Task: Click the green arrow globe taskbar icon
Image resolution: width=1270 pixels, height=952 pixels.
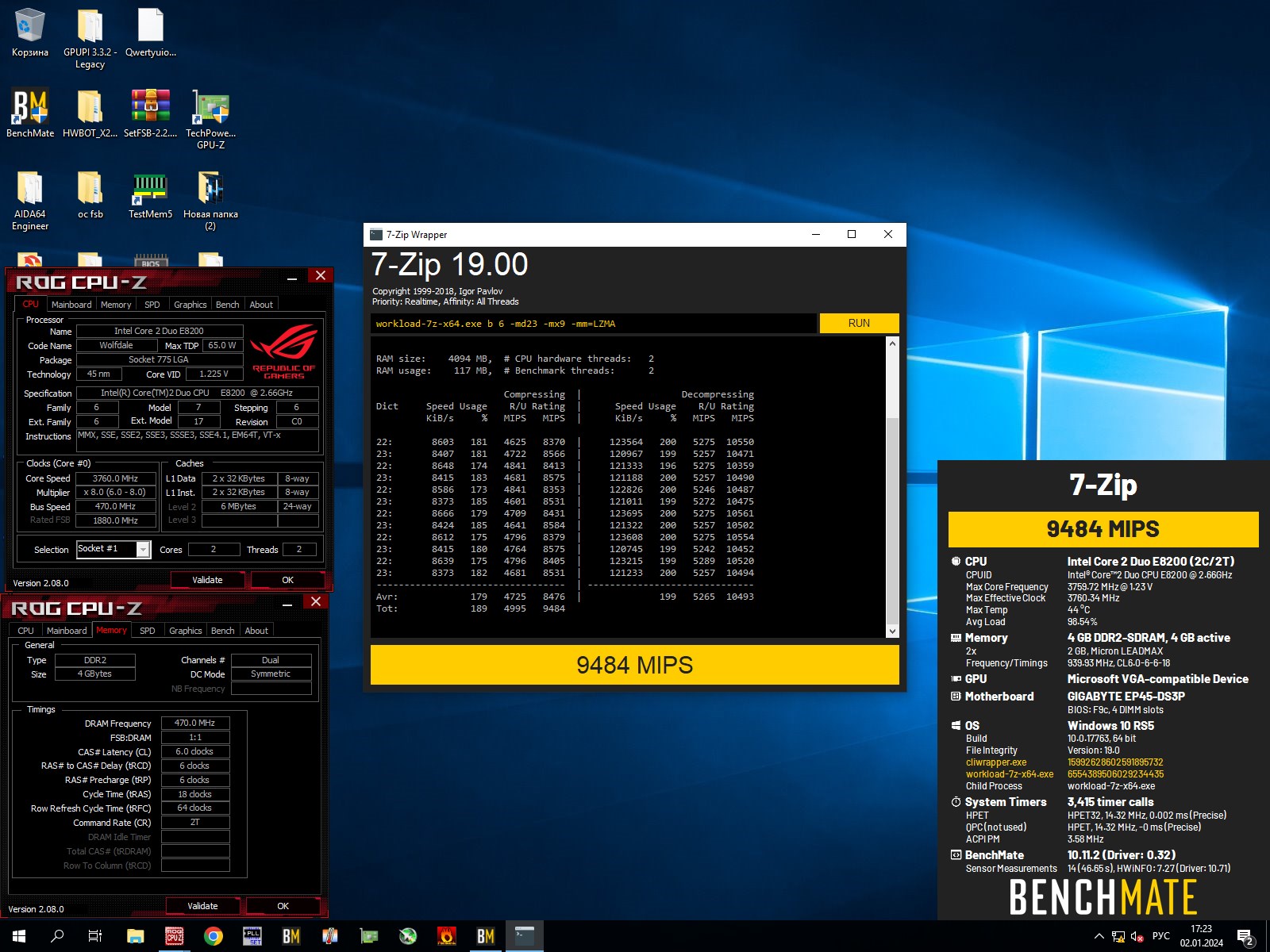Action: click(x=408, y=936)
